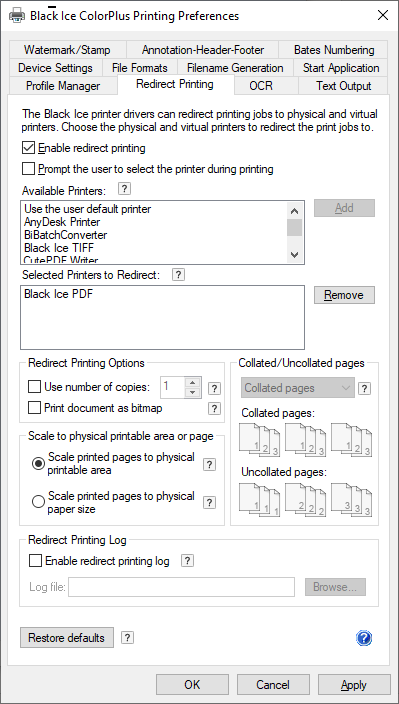The width and height of the screenshot is (399, 704).
Task: Click down arrow of Available Printers scrollbar
Action: coord(294,255)
